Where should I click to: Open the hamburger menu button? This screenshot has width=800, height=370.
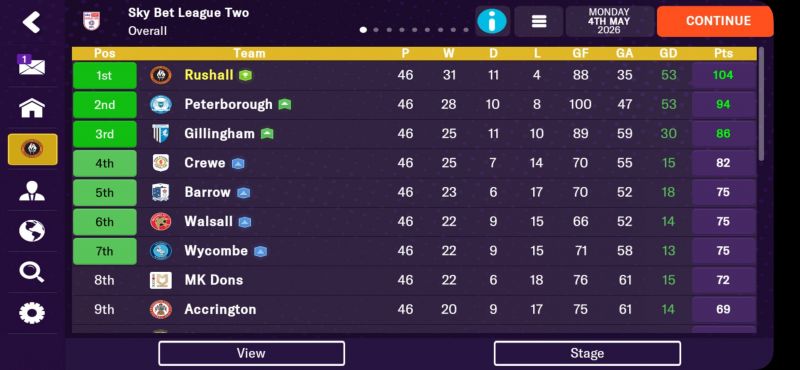(x=539, y=21)
